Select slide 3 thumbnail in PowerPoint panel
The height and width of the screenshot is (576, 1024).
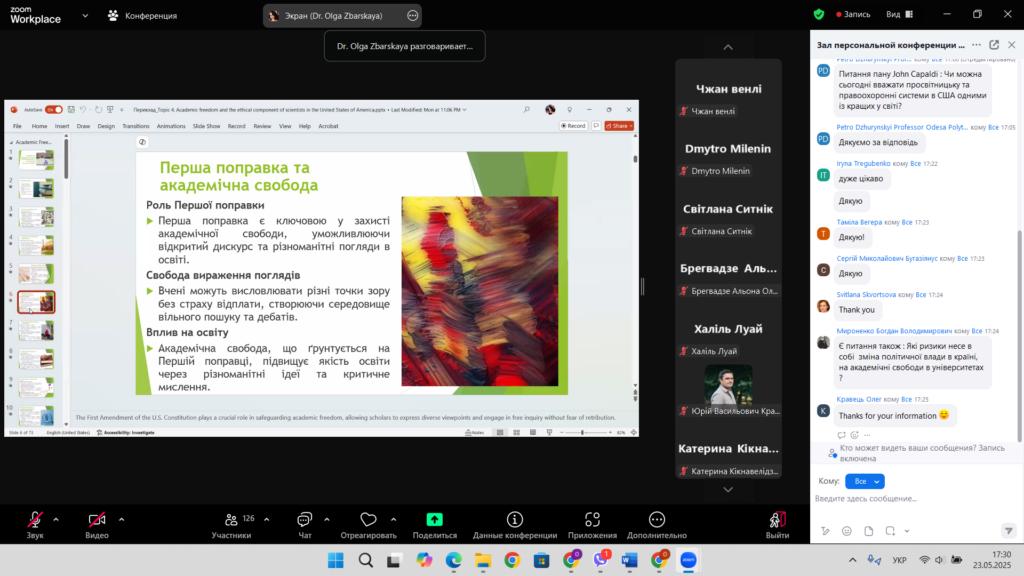[36, 216]
